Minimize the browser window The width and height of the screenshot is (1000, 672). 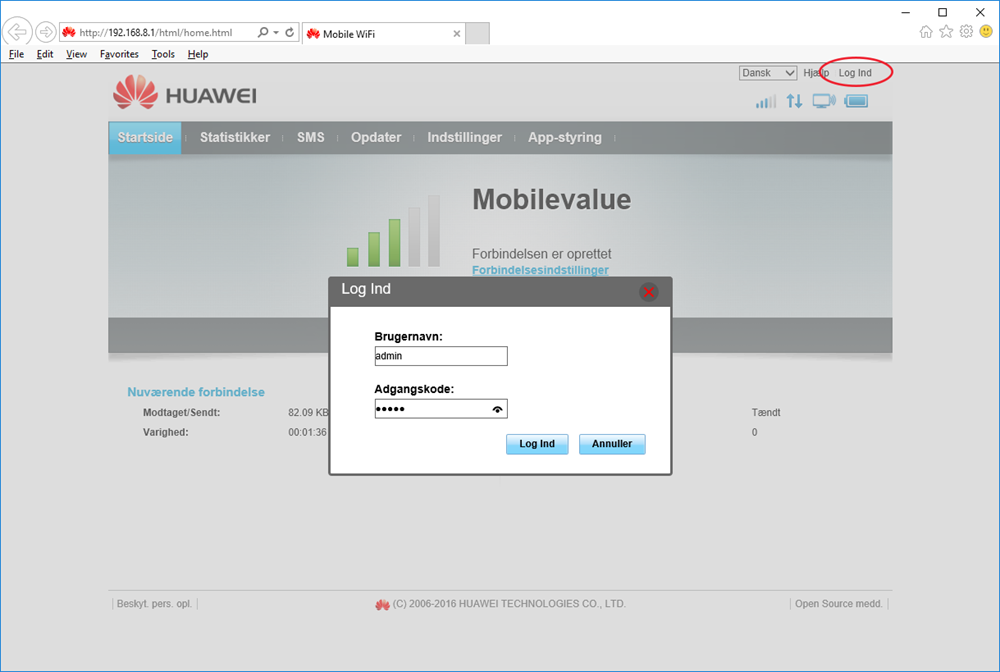[906, 12]
